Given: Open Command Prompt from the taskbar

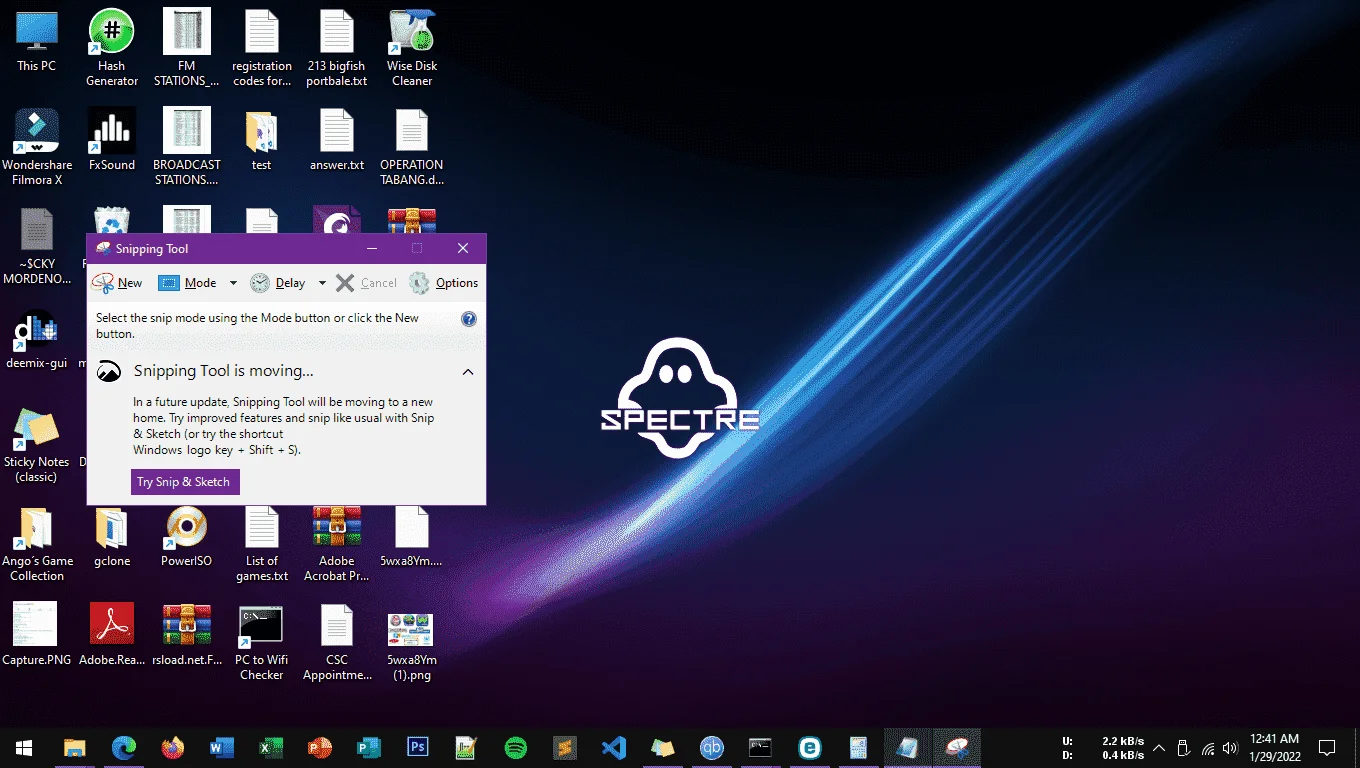Looking at the screenshot, I should [x=761, y=747].
